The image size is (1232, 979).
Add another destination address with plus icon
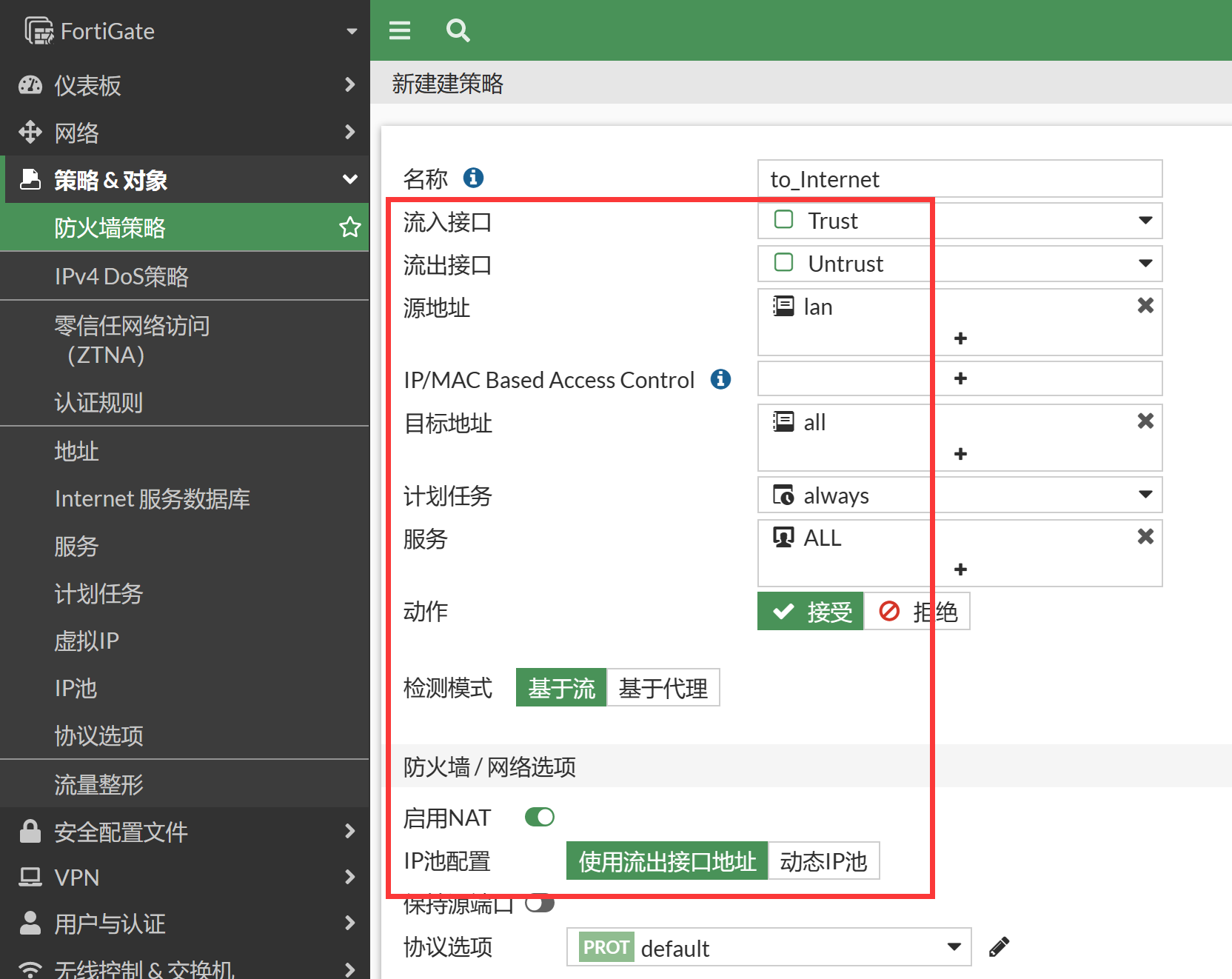pos(960,454)
